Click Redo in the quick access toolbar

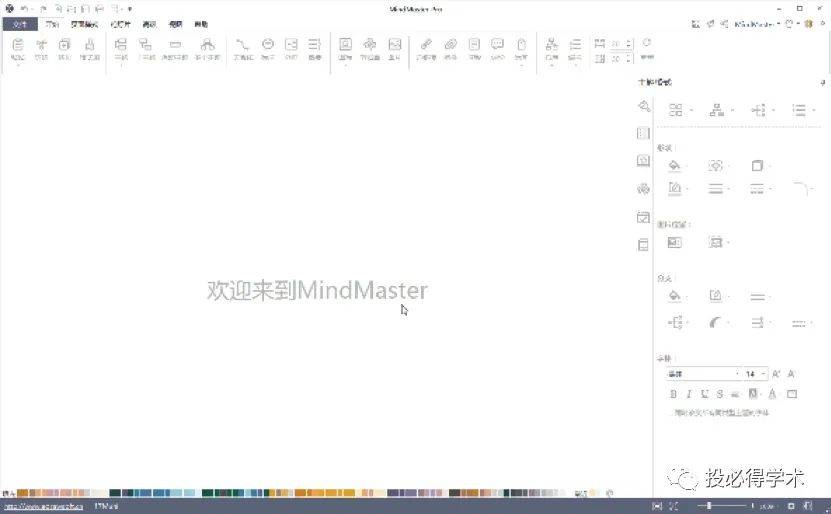click(43, 9)
